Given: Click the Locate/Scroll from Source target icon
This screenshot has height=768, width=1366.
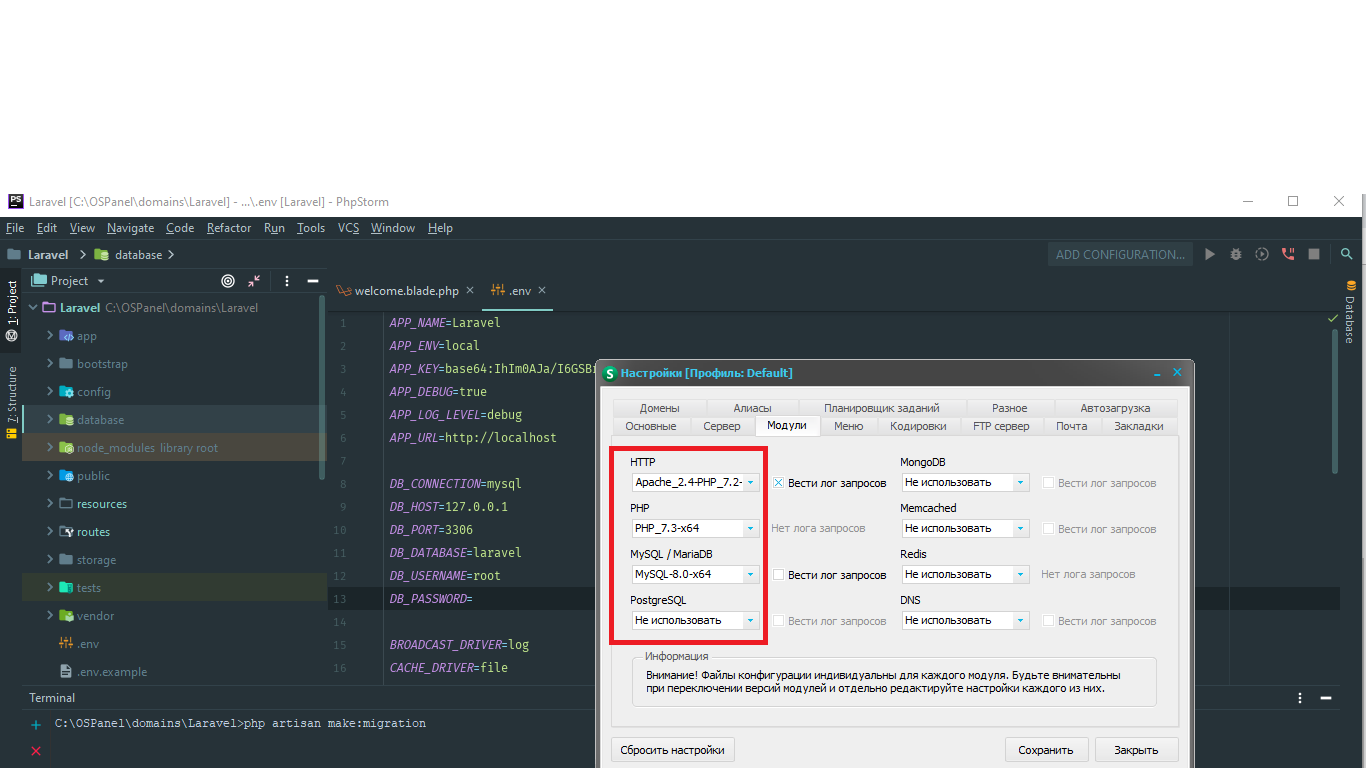Looking at the screenshot, I should (228, 281).
